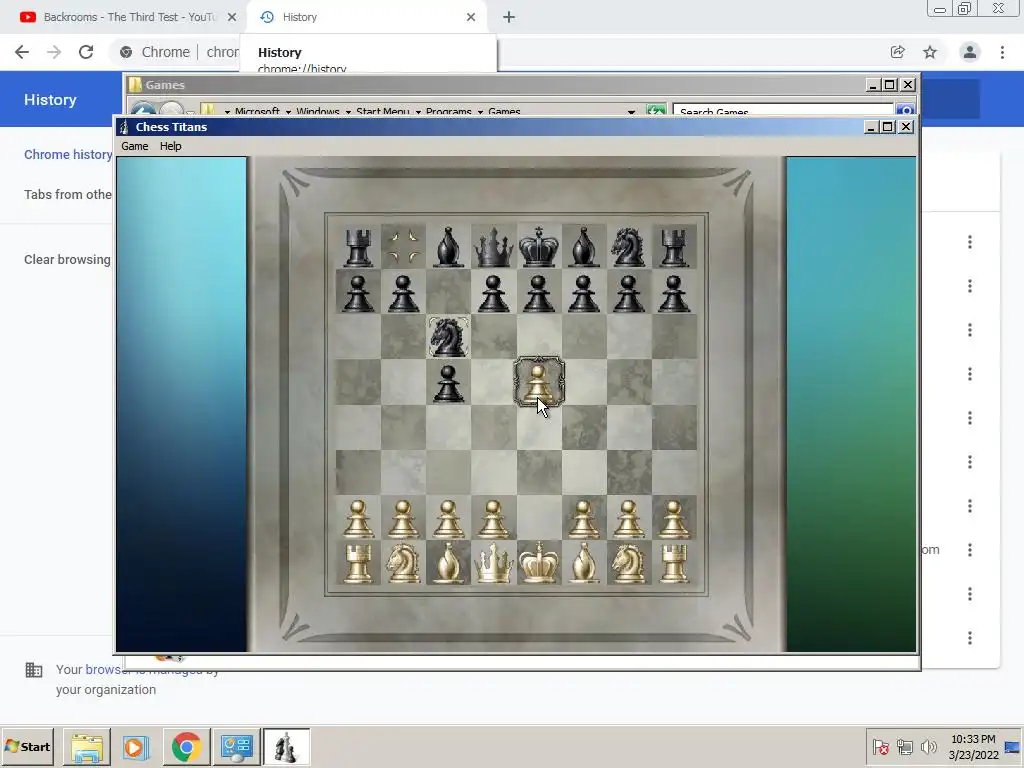Select the black knight on c6

coord(448,337)
